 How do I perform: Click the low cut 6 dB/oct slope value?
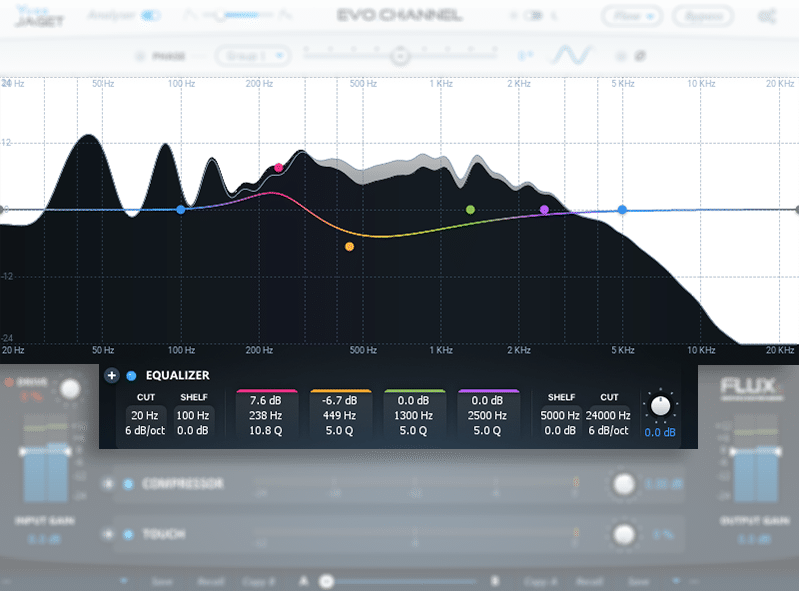click(145, 431)
